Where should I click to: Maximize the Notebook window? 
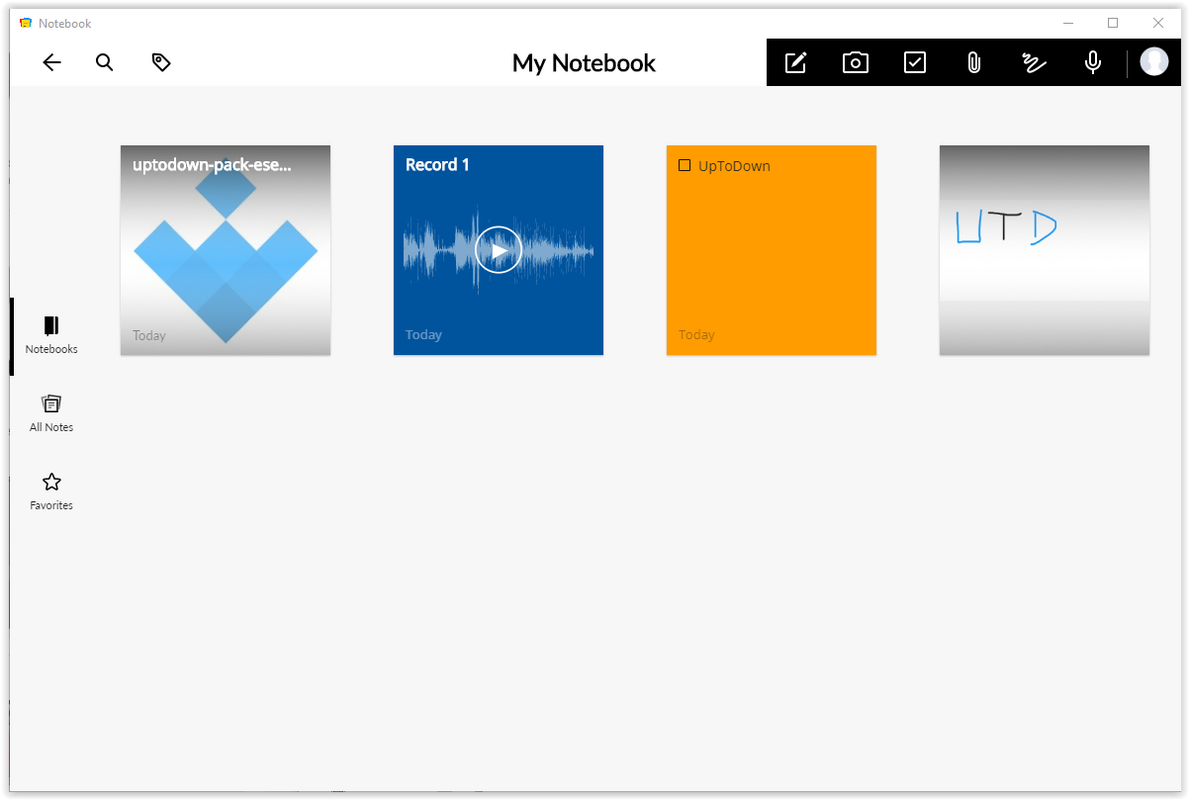[x=1112, y=24]
